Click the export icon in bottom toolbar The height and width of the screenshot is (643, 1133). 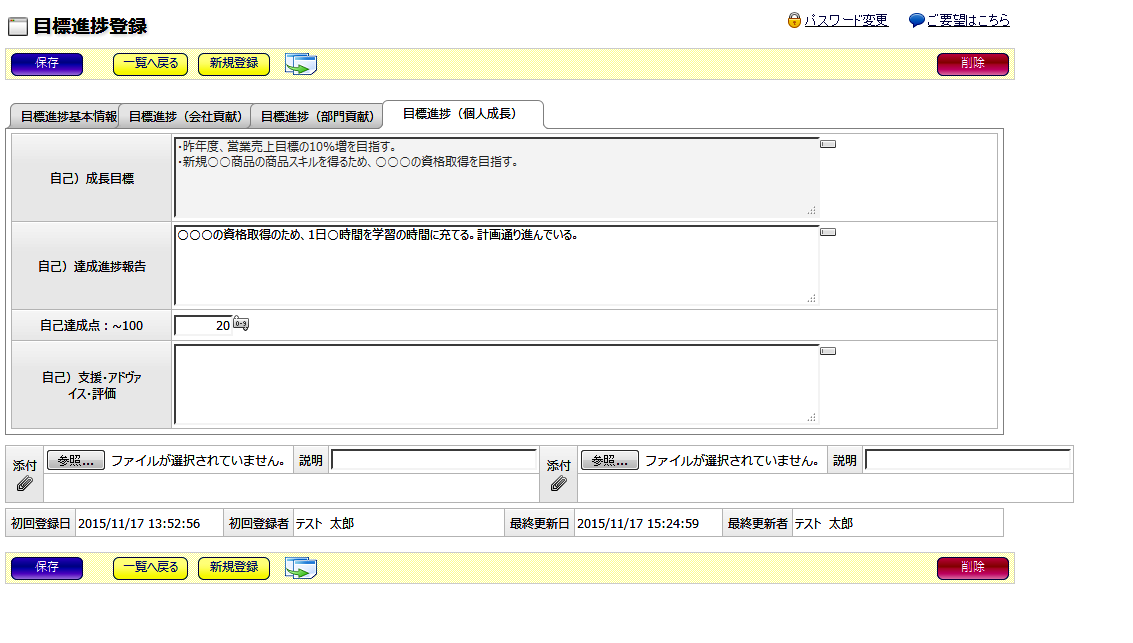point(300,569)
